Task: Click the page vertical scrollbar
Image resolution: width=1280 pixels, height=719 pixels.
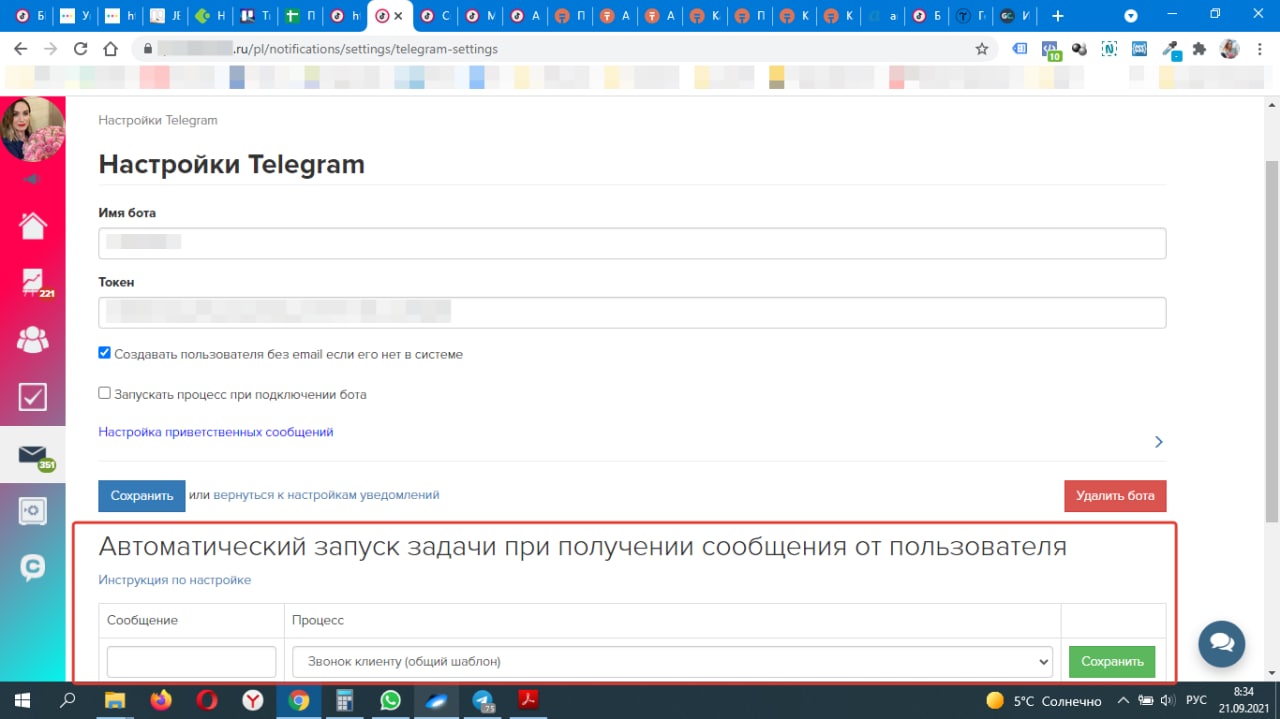Action: [1271, 340]
